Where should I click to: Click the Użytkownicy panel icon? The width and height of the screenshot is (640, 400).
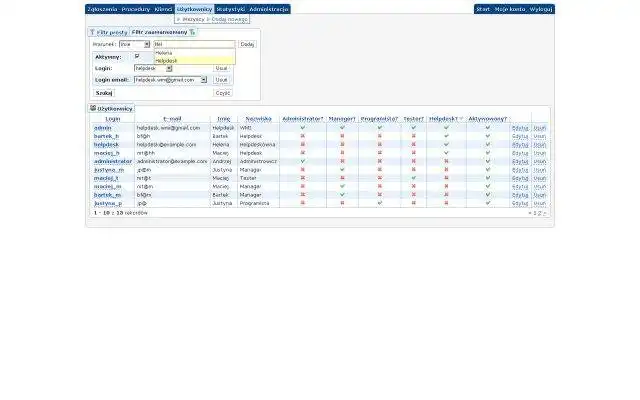click(x=93, y=108)
